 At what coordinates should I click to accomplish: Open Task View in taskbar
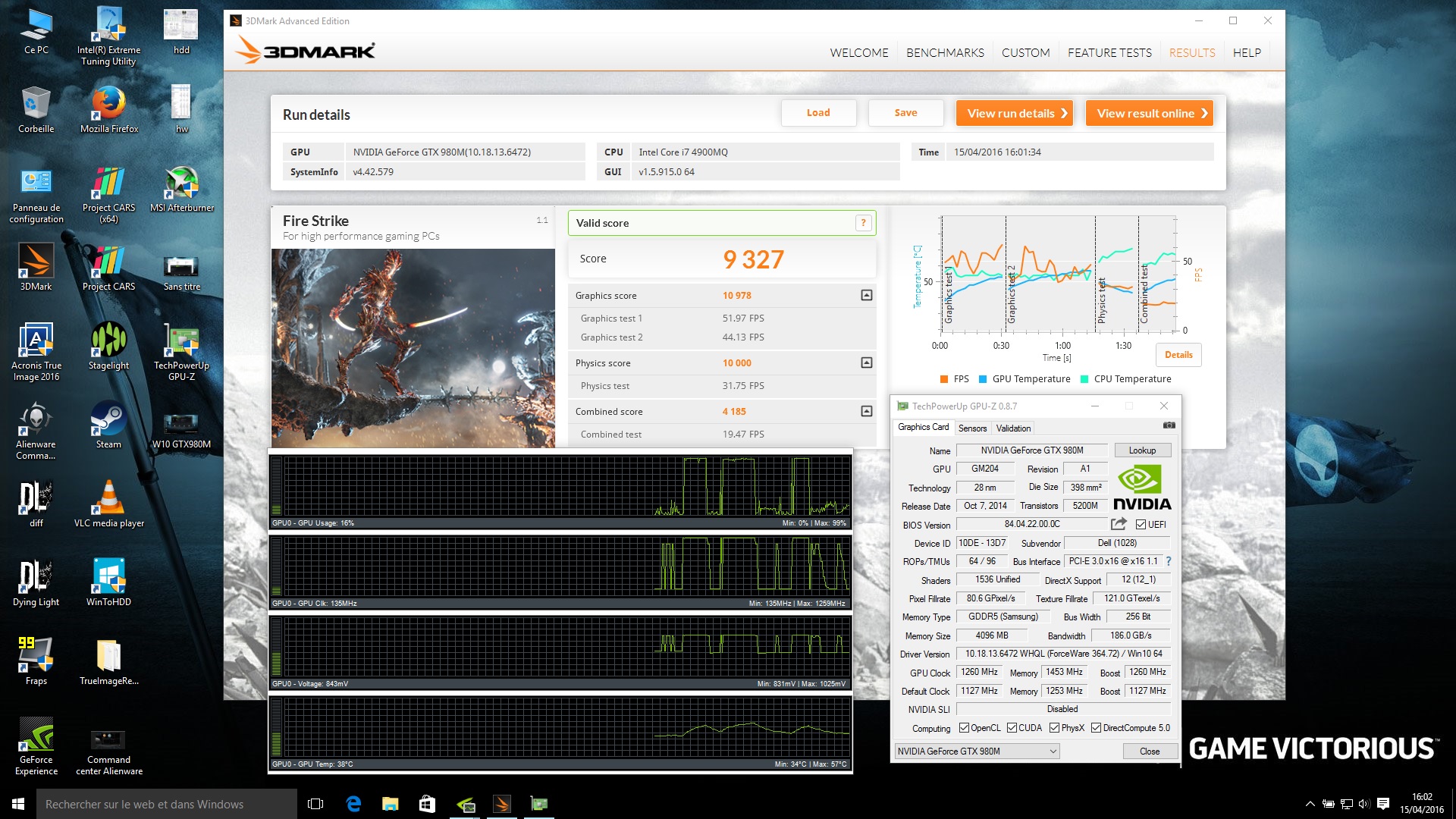point(316,804)
